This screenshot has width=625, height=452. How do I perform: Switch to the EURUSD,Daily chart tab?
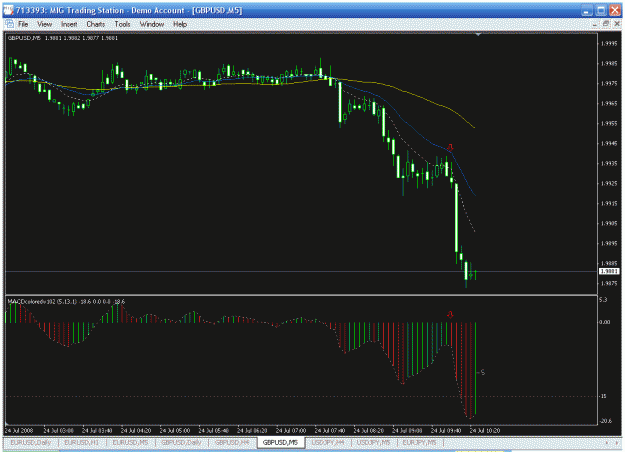31,442
